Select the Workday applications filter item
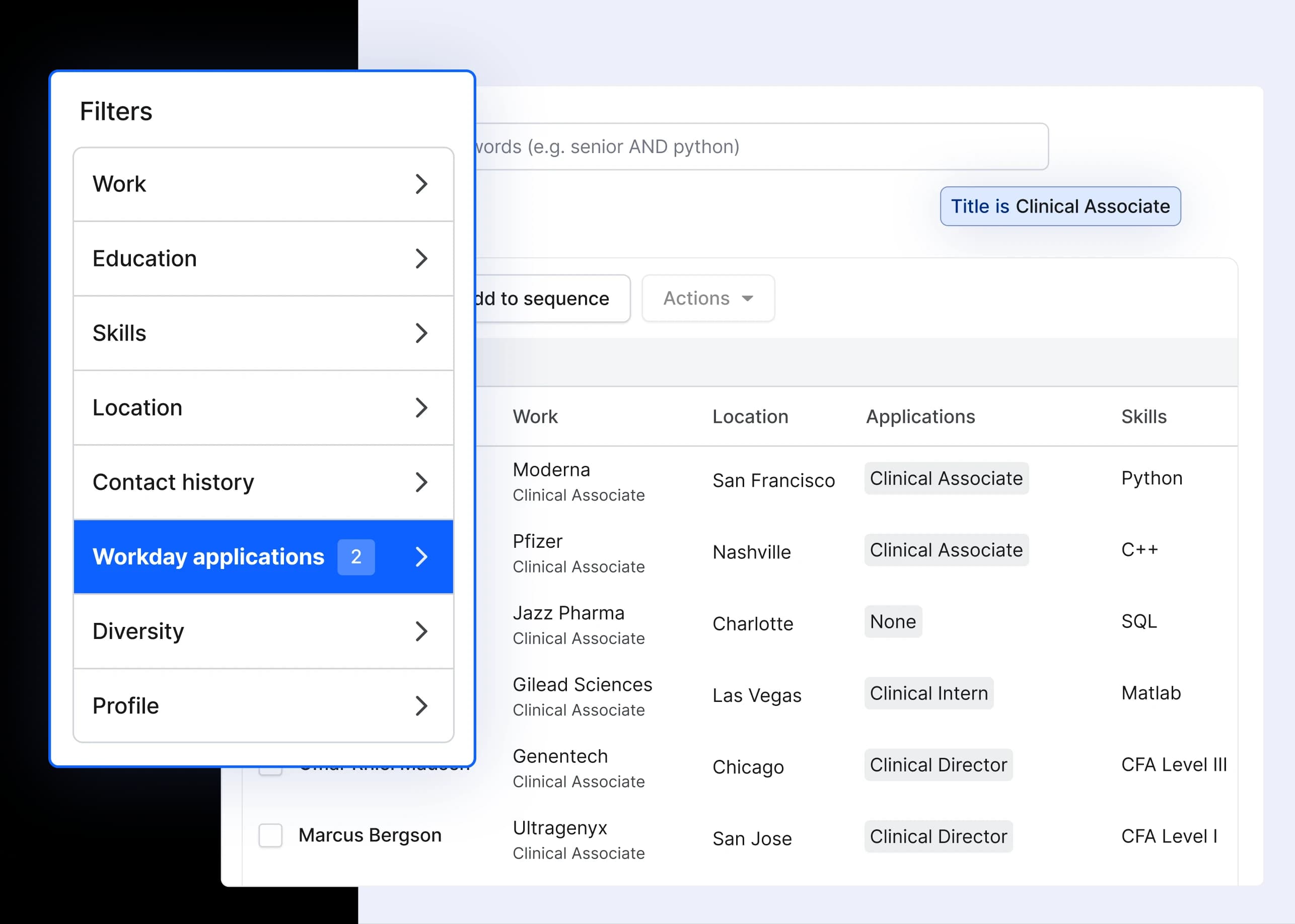The image size is (1295, 924). pos(208,557)
